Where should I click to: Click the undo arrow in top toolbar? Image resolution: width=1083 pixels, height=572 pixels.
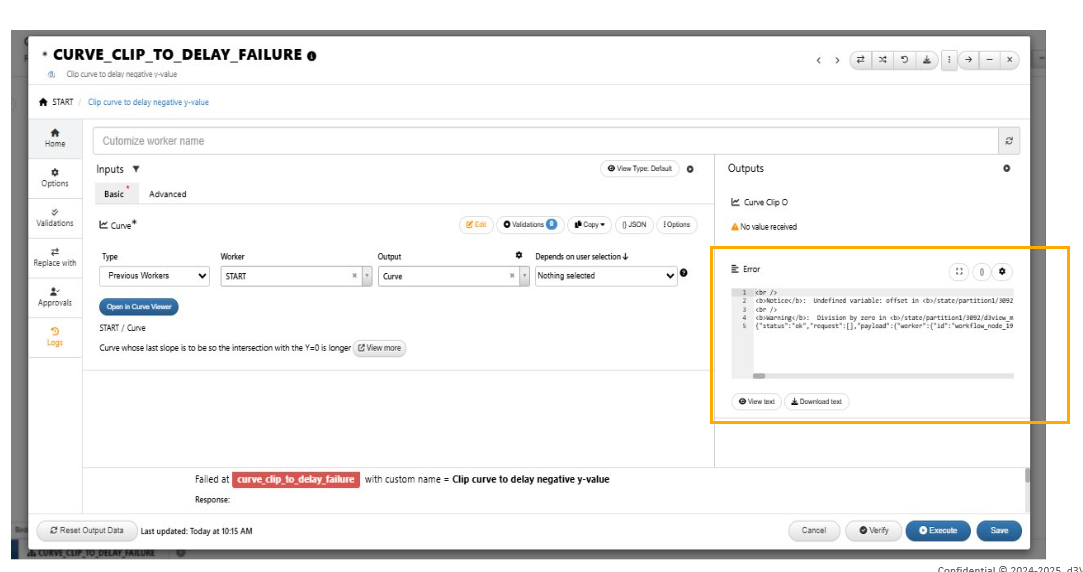click(903, 60)
